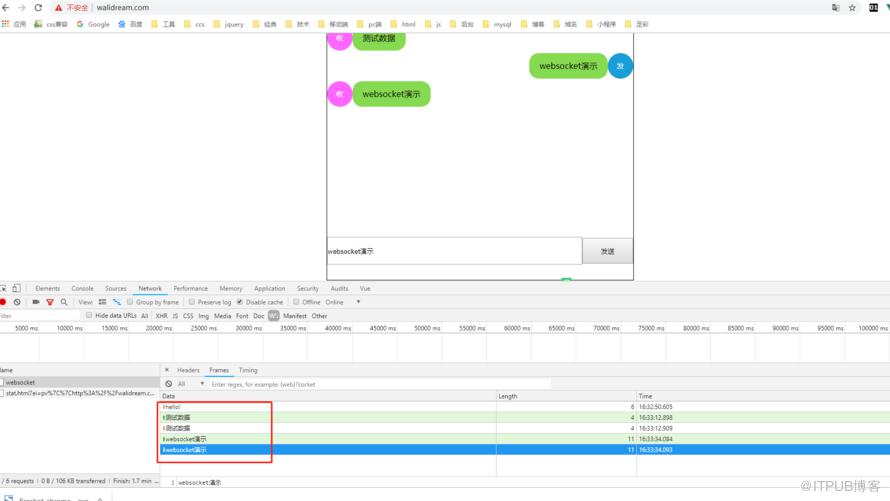The image size is (890, 501).
Task: Filter requests by XHR type
Action: coord(161,315)
